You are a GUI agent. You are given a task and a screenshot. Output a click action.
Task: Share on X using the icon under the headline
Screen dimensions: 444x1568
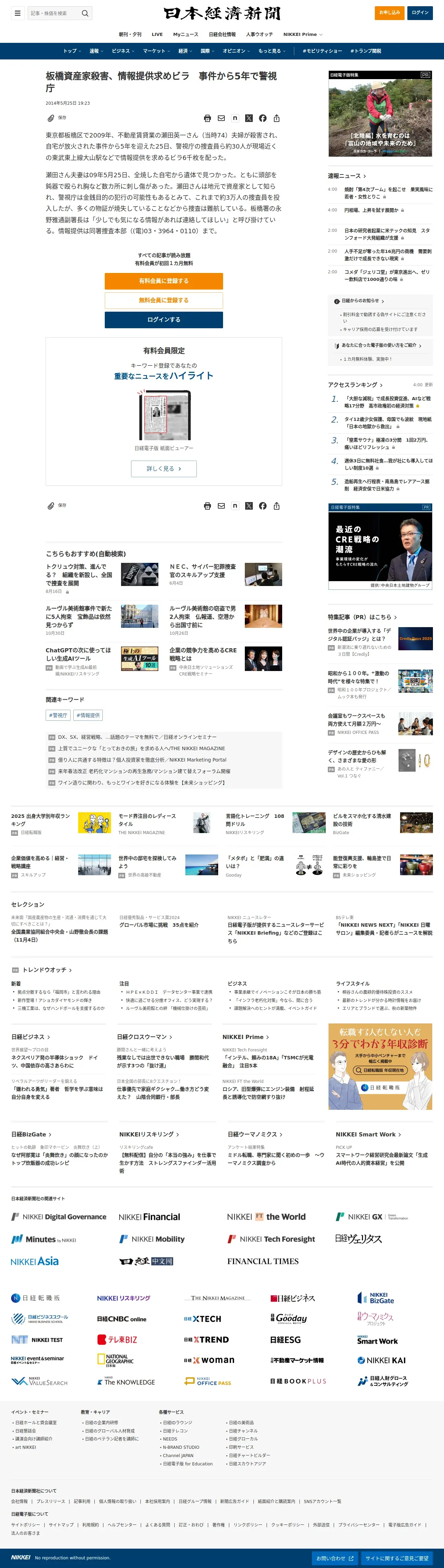249,118
